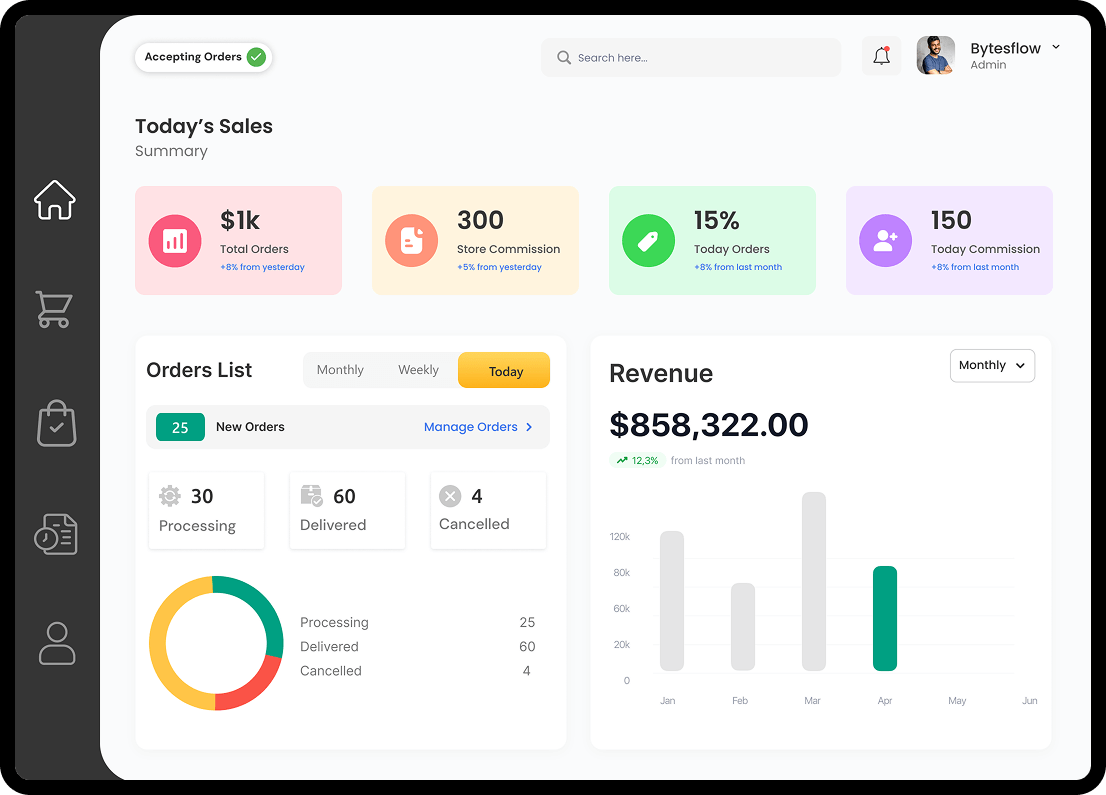Click the Today Commission user-plus icon

tap(885, 241)
